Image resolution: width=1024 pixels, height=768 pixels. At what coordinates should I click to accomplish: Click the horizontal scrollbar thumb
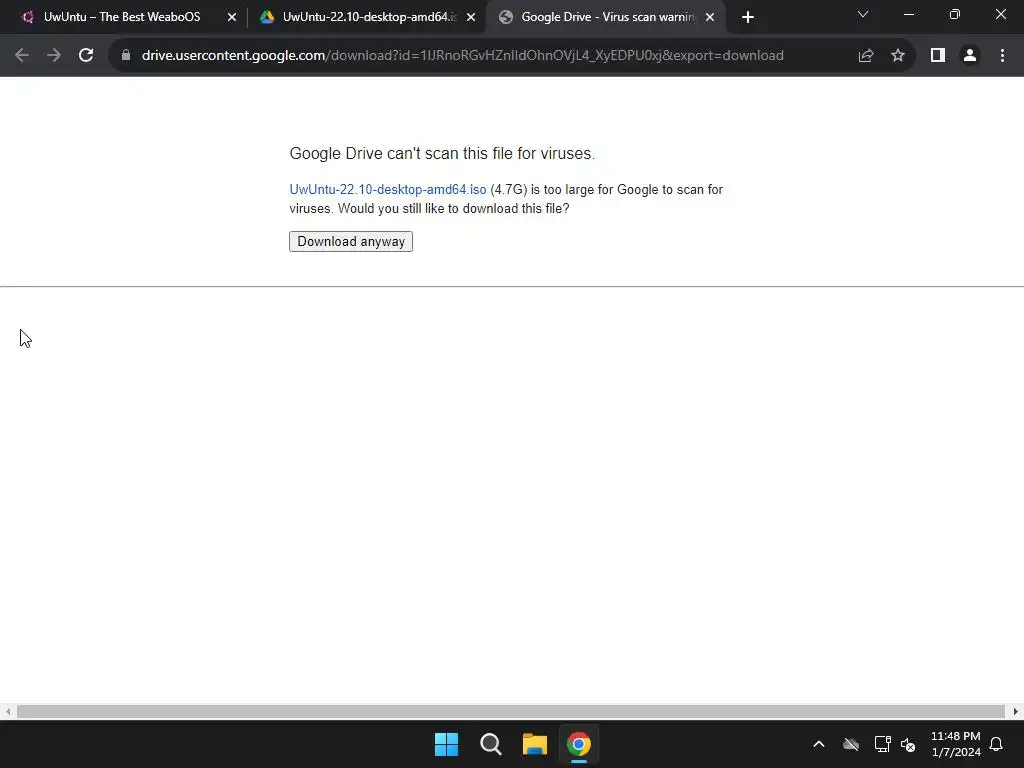coord(510,711)
